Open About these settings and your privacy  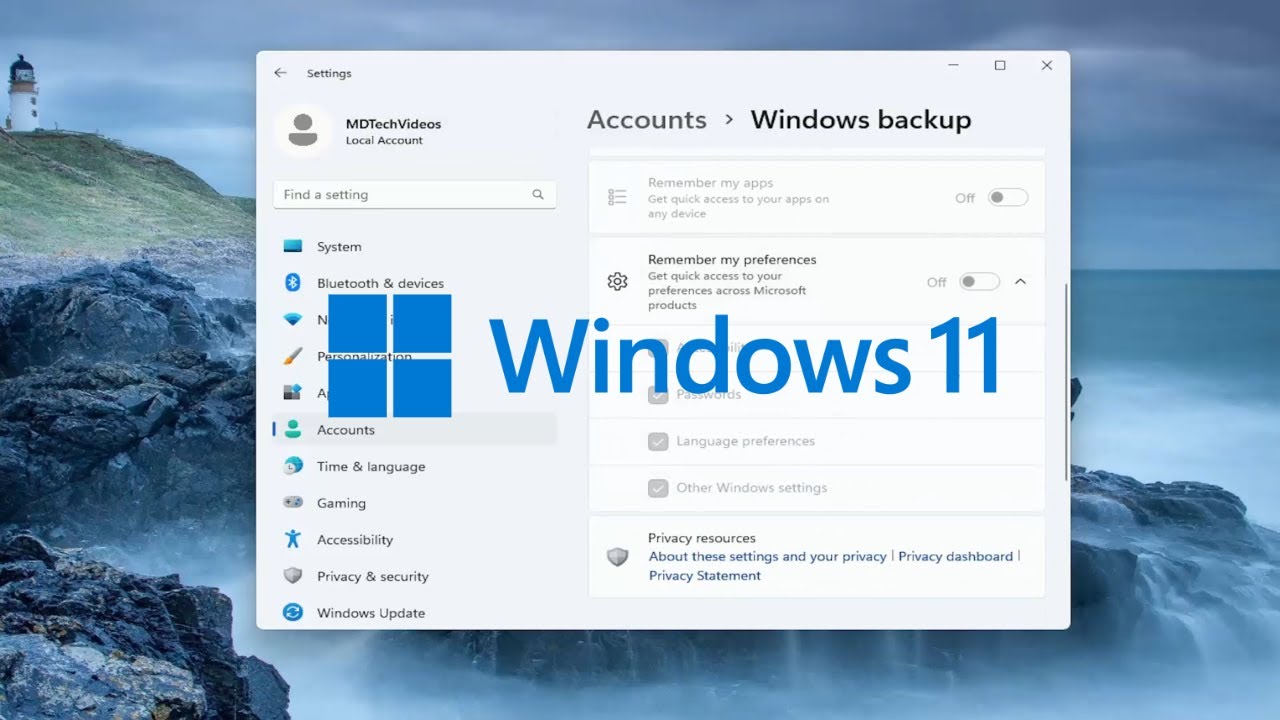click(768, 557)
